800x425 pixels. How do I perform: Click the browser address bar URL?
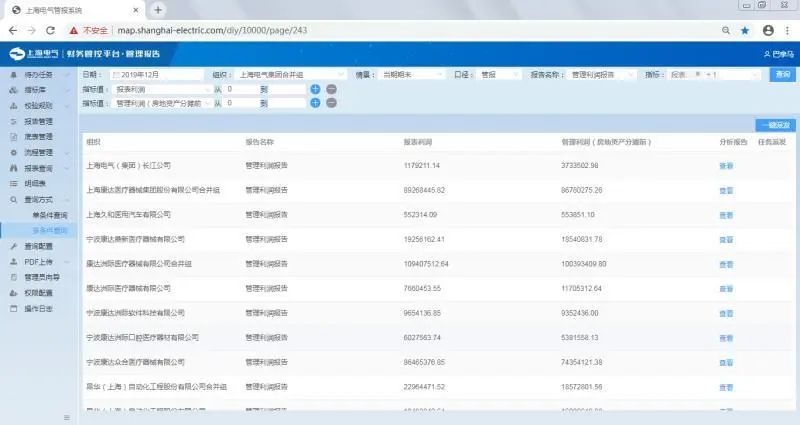pyautogui.click(x=212, y=30)
